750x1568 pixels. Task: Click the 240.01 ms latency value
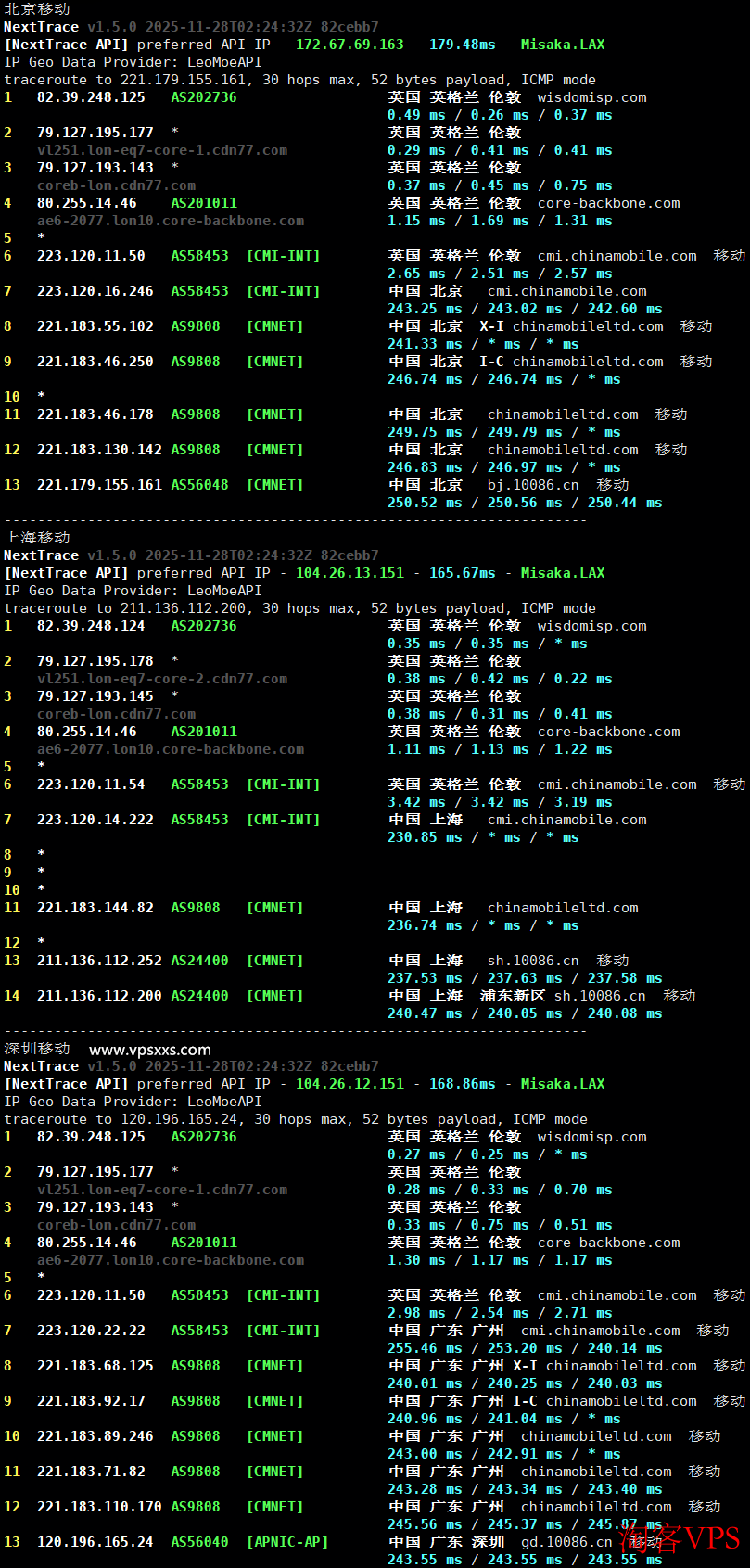point(425,1383)
